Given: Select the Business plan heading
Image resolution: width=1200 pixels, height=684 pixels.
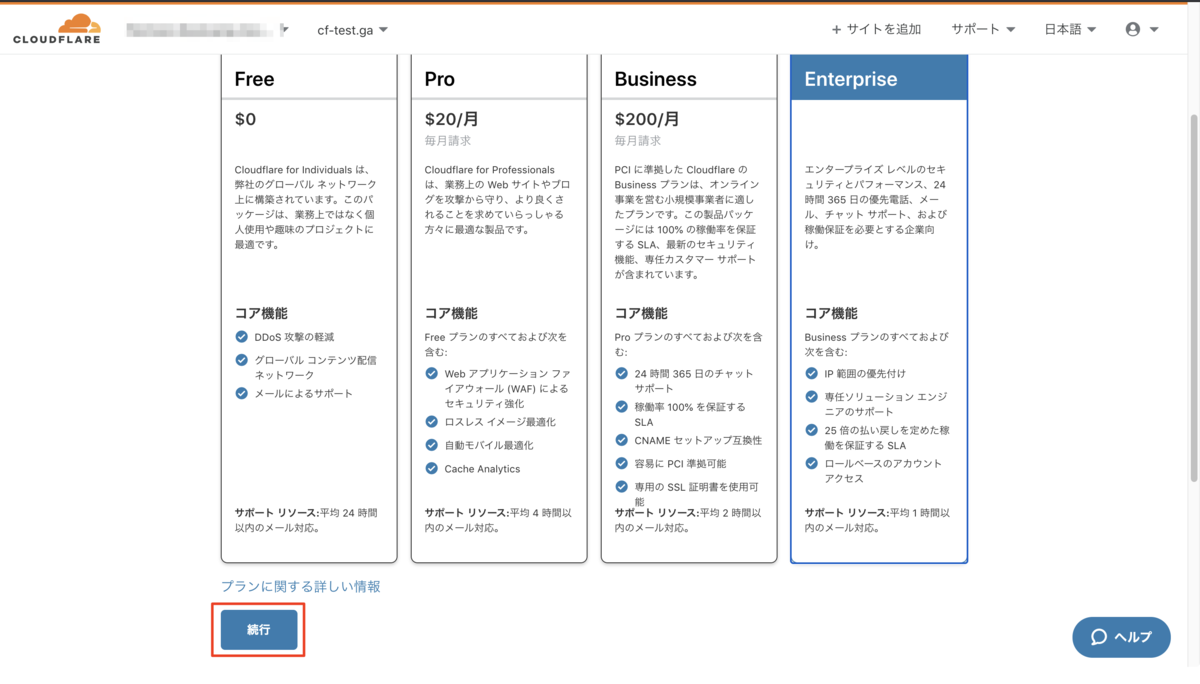Looking at the screenshot, I should point(655,79).
